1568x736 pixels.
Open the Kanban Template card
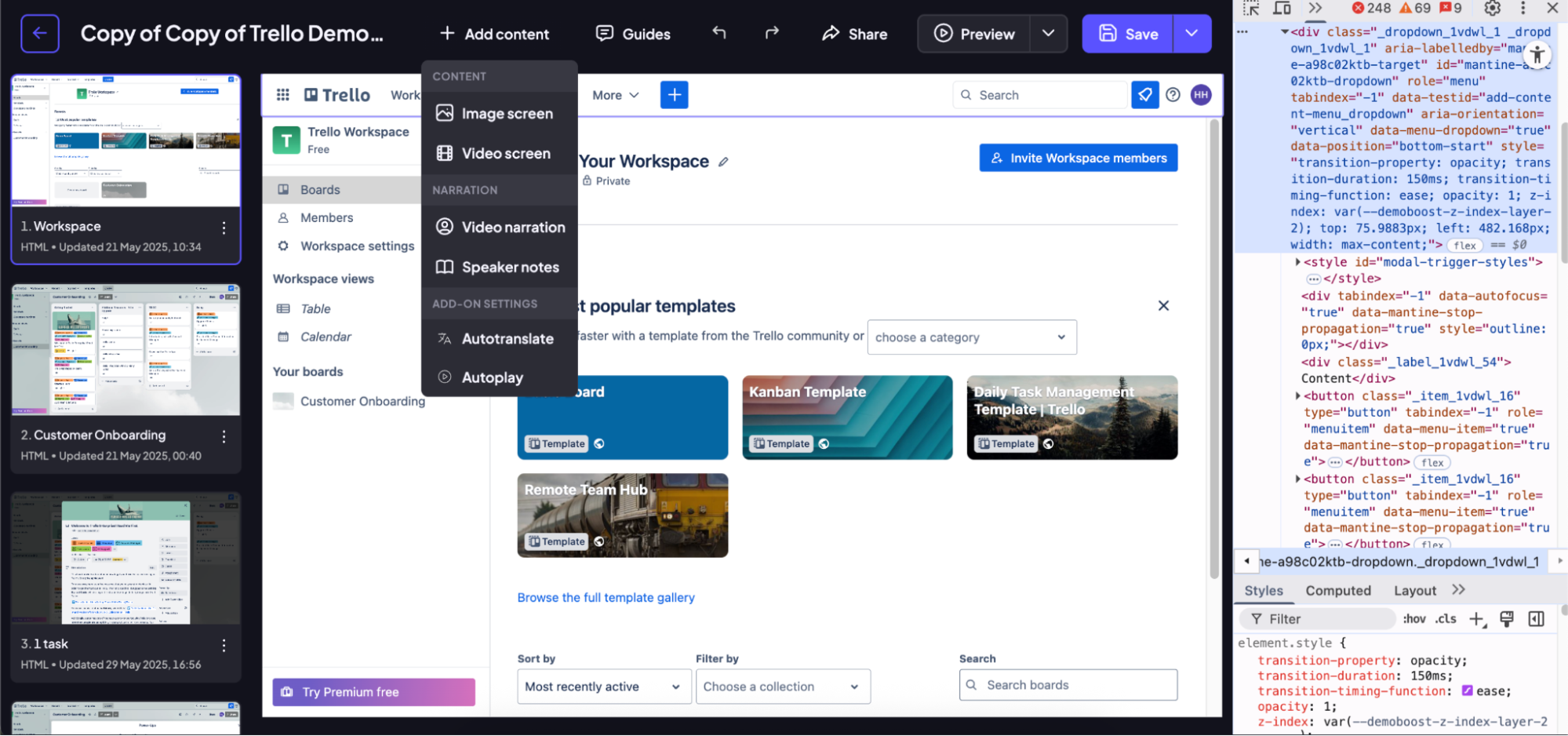[847, 417]
